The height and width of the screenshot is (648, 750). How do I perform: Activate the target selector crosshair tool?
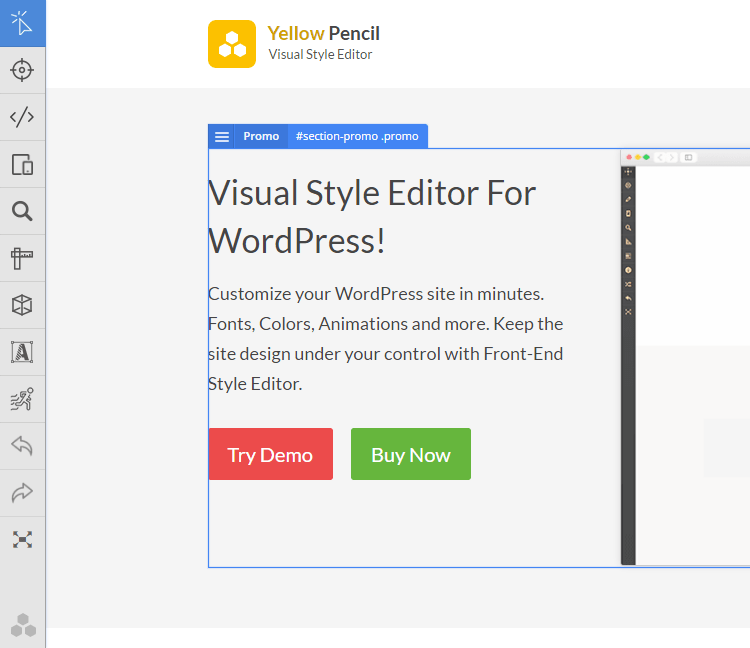coord(22,70)
